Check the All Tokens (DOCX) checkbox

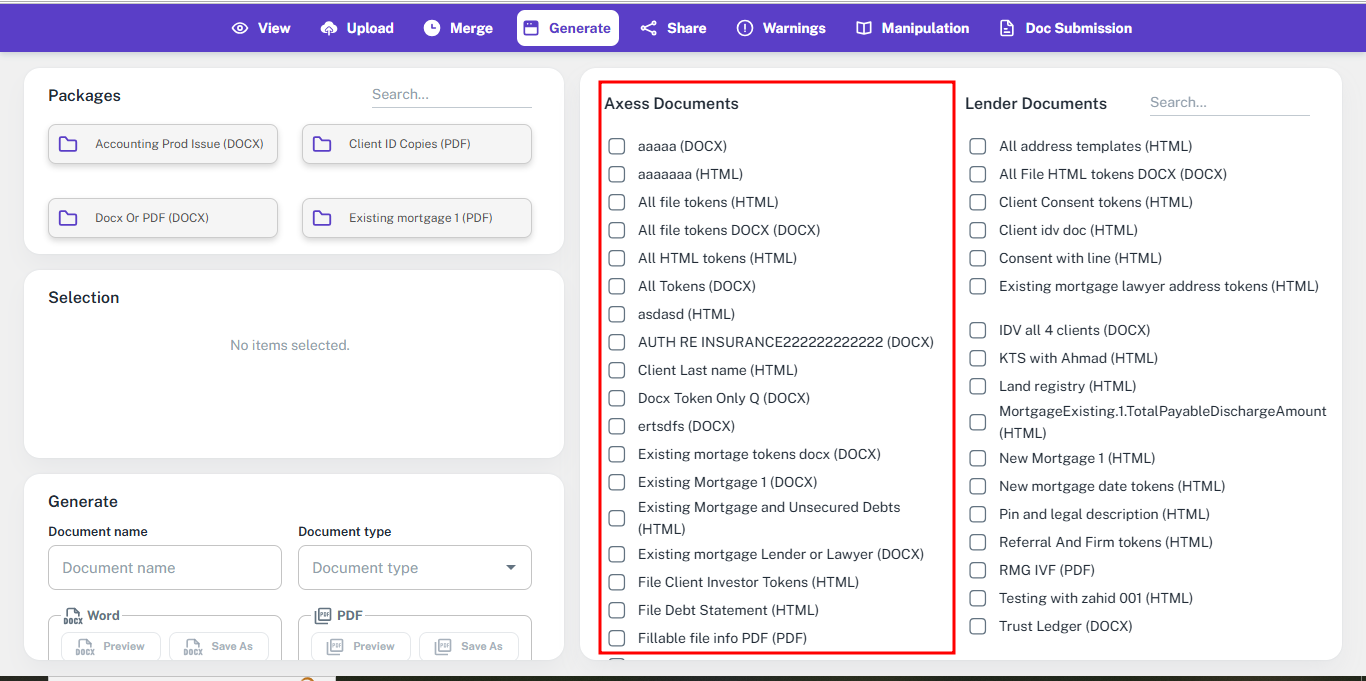[x=617, y=286]
